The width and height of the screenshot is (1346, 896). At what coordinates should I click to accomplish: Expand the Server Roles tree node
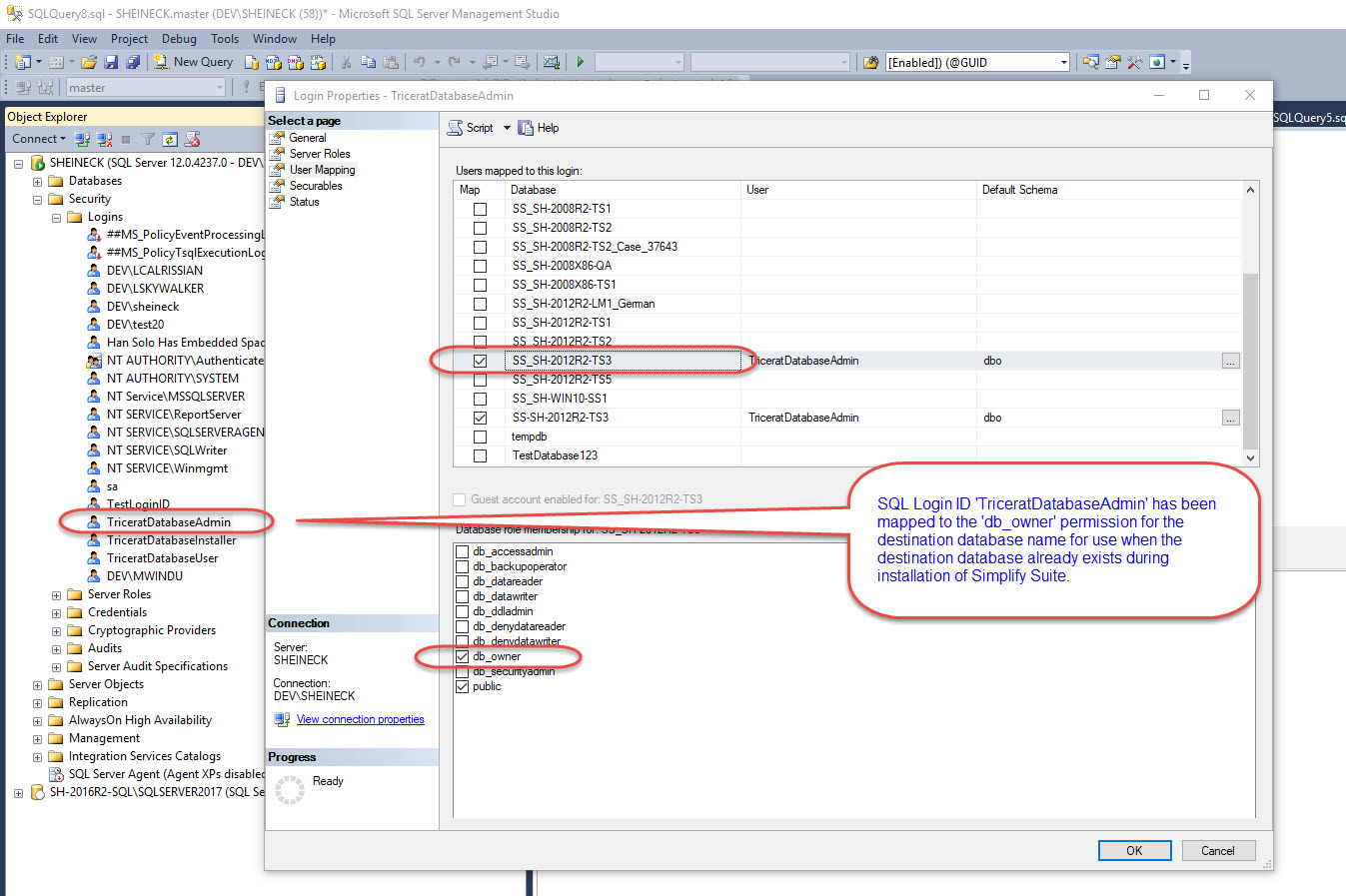tap(57, 595)
